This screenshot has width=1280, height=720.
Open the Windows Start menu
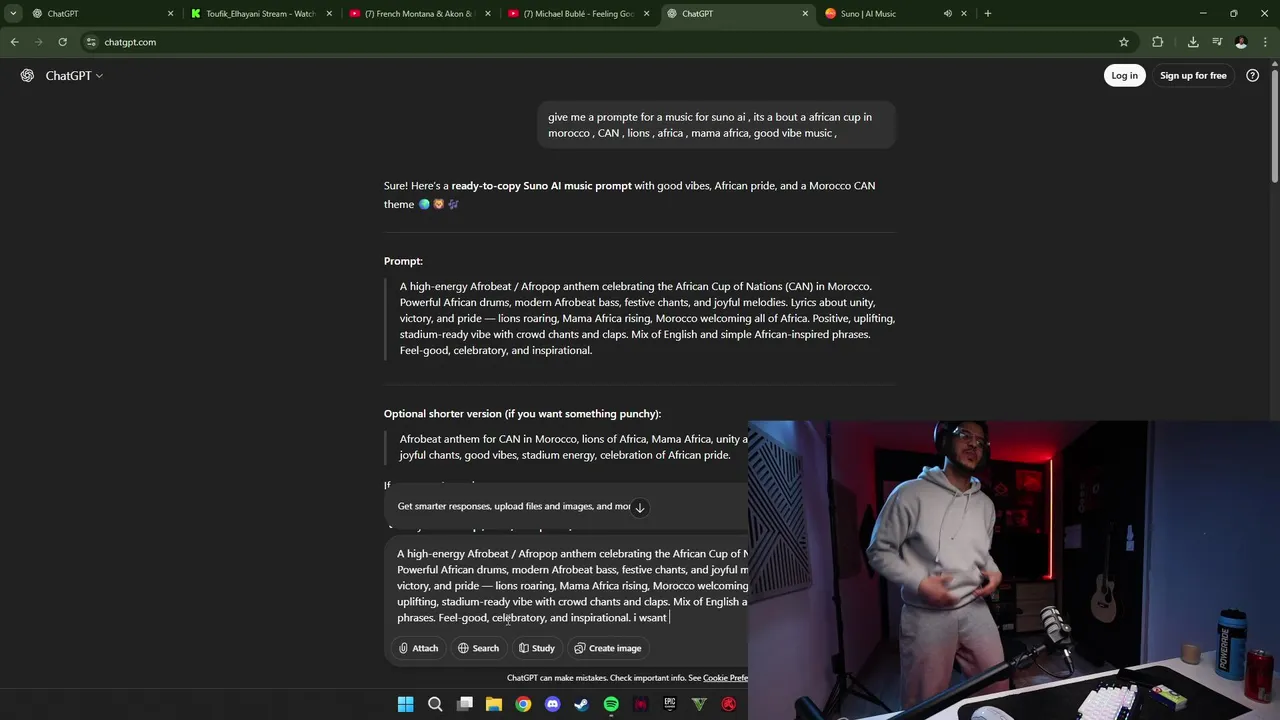[x=406, y=704]
